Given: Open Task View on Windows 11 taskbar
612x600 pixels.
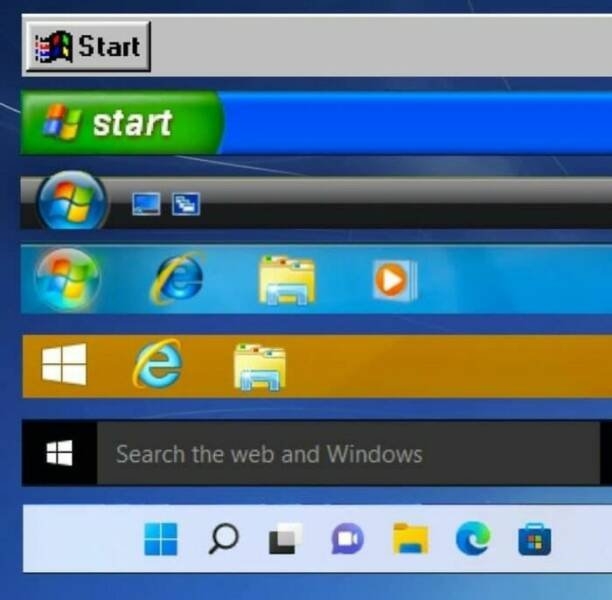Looking at the screenshot, I should pos(285,540).
